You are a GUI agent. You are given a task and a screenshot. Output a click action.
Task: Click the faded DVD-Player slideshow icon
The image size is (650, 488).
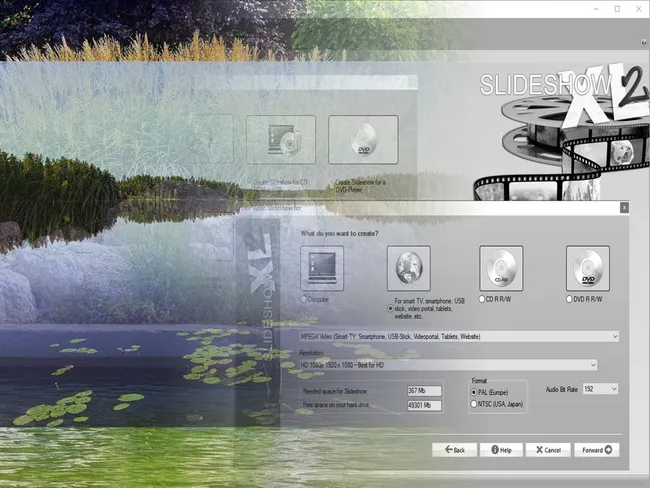point(363,140)
